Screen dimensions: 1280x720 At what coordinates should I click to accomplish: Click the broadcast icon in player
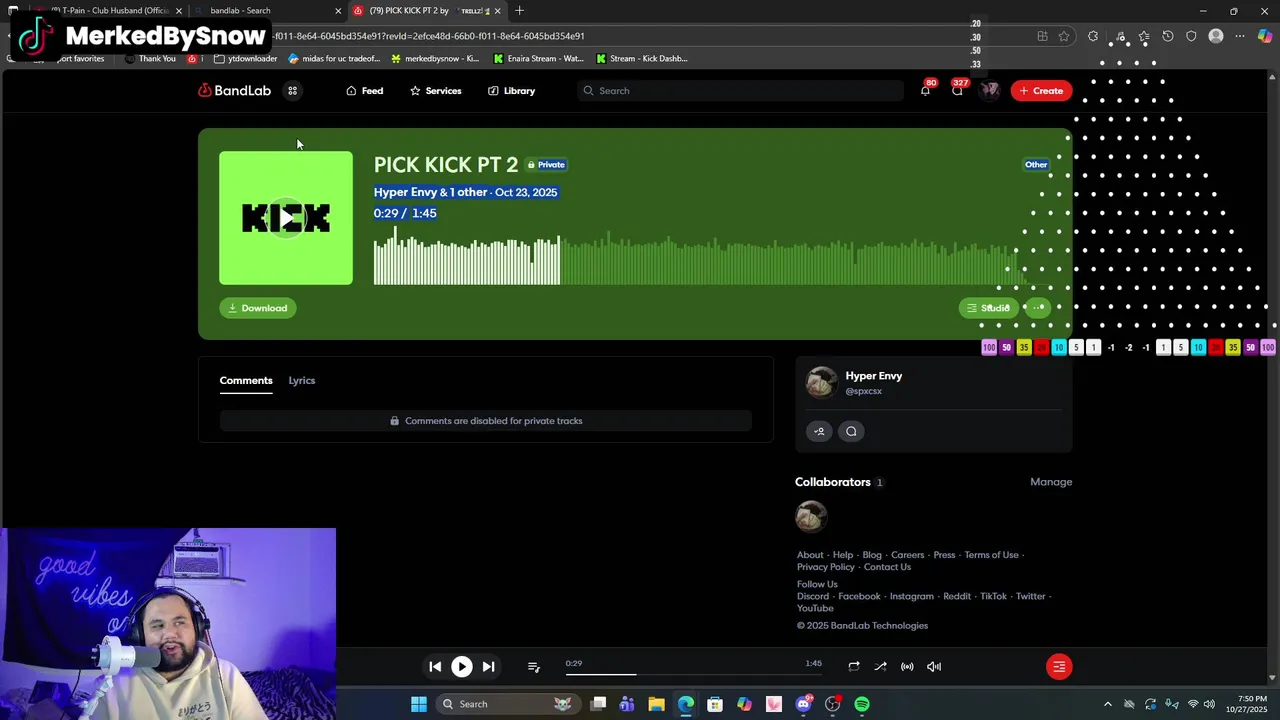click(907, 667)
